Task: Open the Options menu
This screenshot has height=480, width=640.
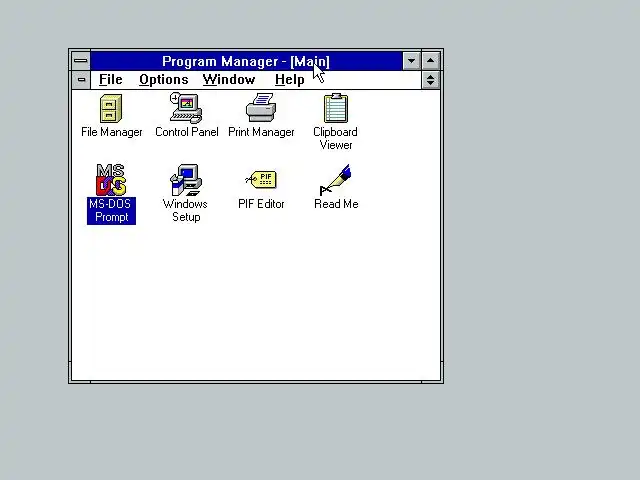Action: click(164, 80)
